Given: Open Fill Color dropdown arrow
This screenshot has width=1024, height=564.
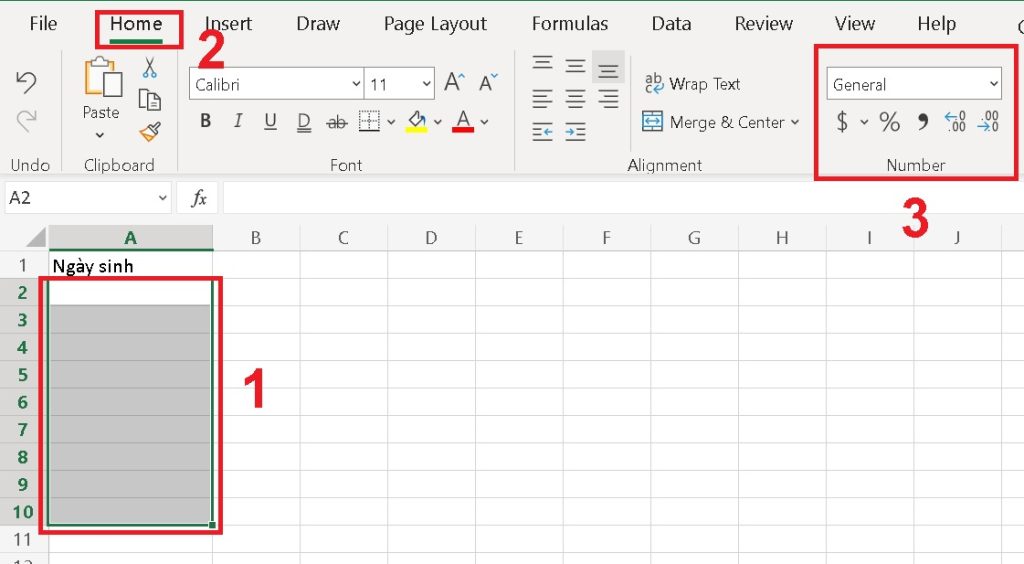Looking at the screenshot, I should pos(438,122).
